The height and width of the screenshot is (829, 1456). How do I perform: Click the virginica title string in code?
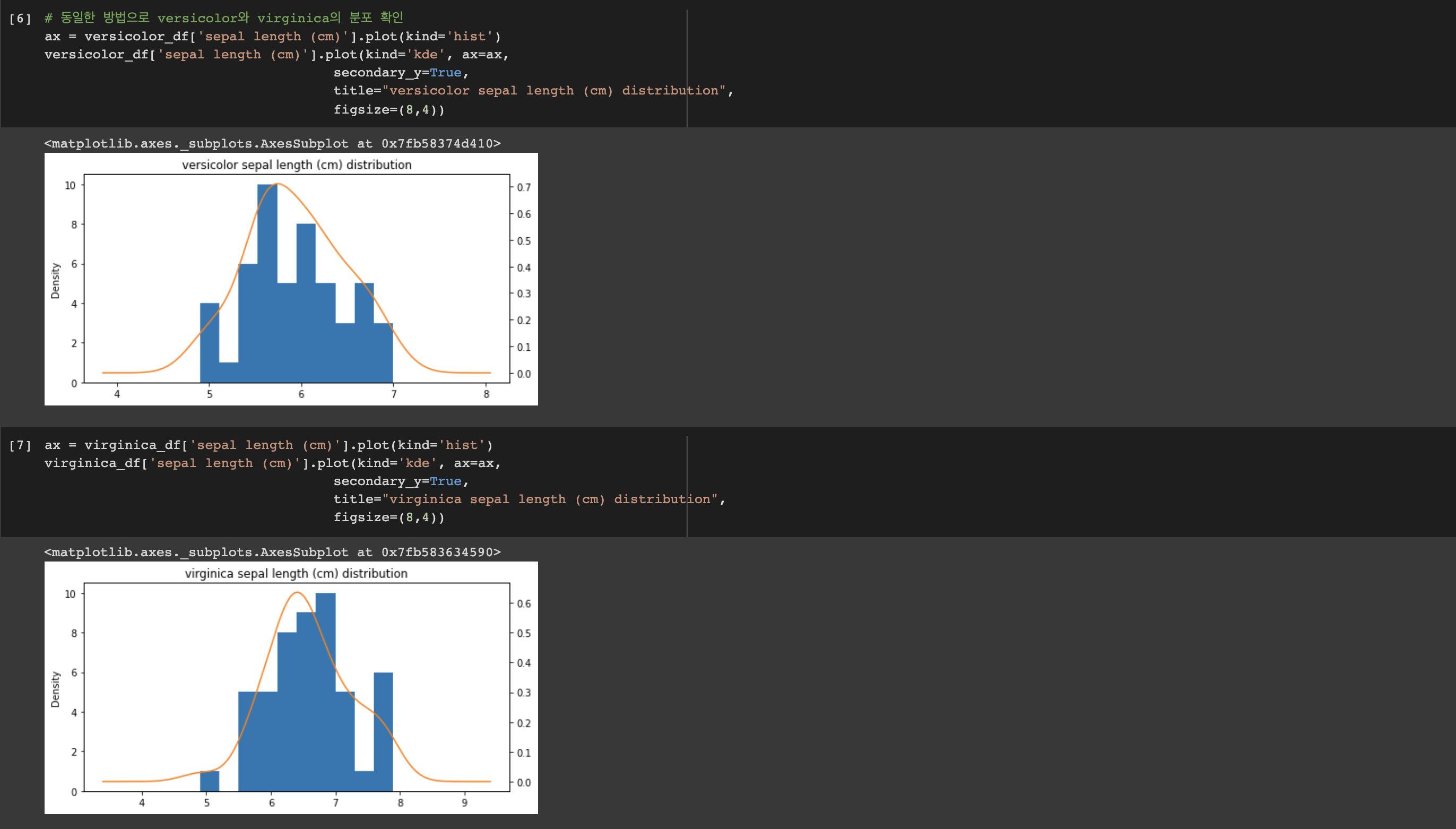[550, 499]
